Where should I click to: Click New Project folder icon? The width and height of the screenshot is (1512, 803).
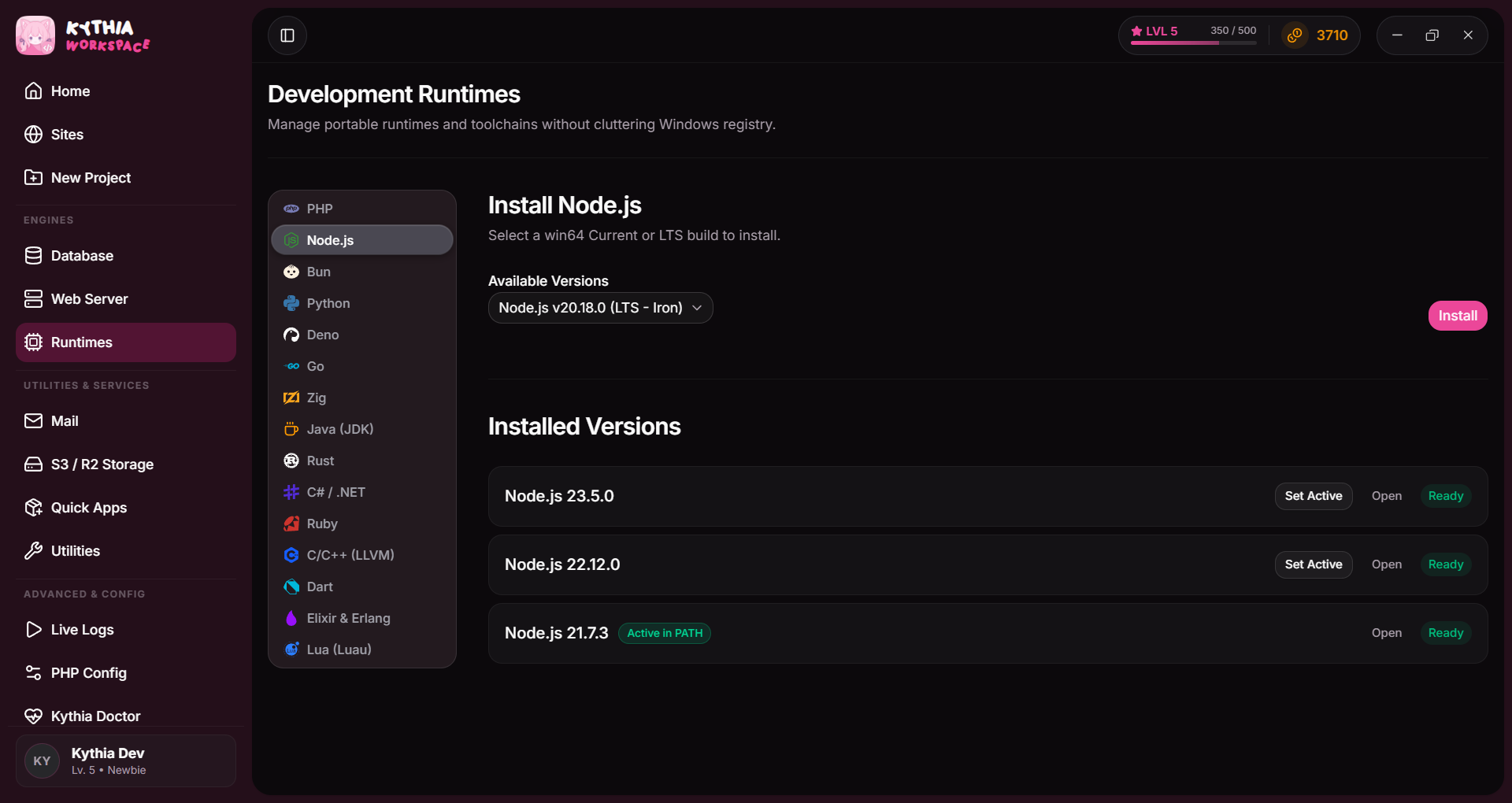[33, 178]
